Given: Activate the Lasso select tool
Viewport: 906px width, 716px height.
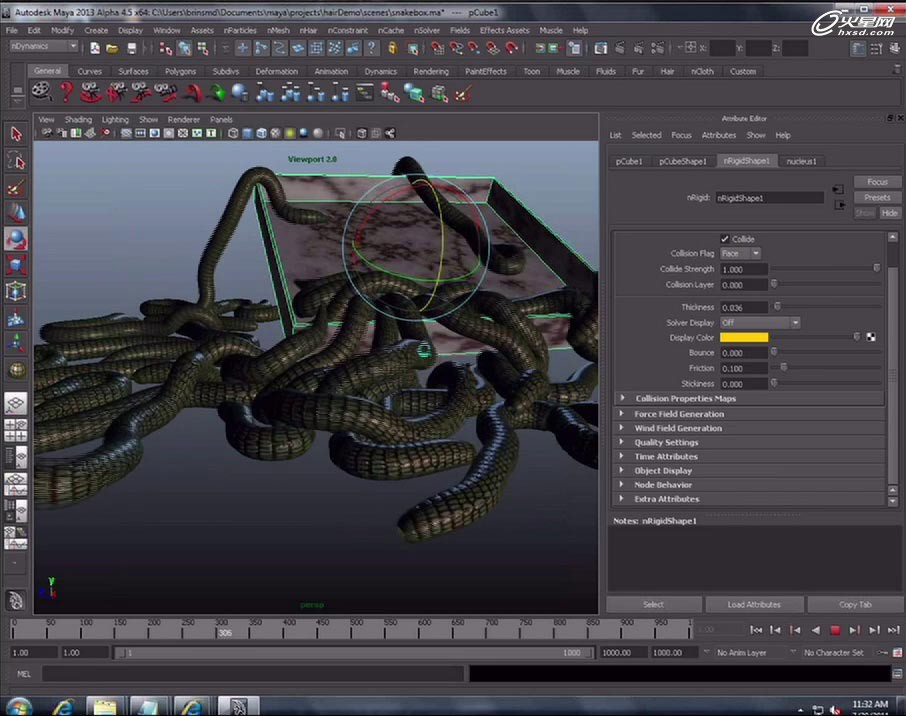Looking at the screenshot, I should click(x=16, y=160).
